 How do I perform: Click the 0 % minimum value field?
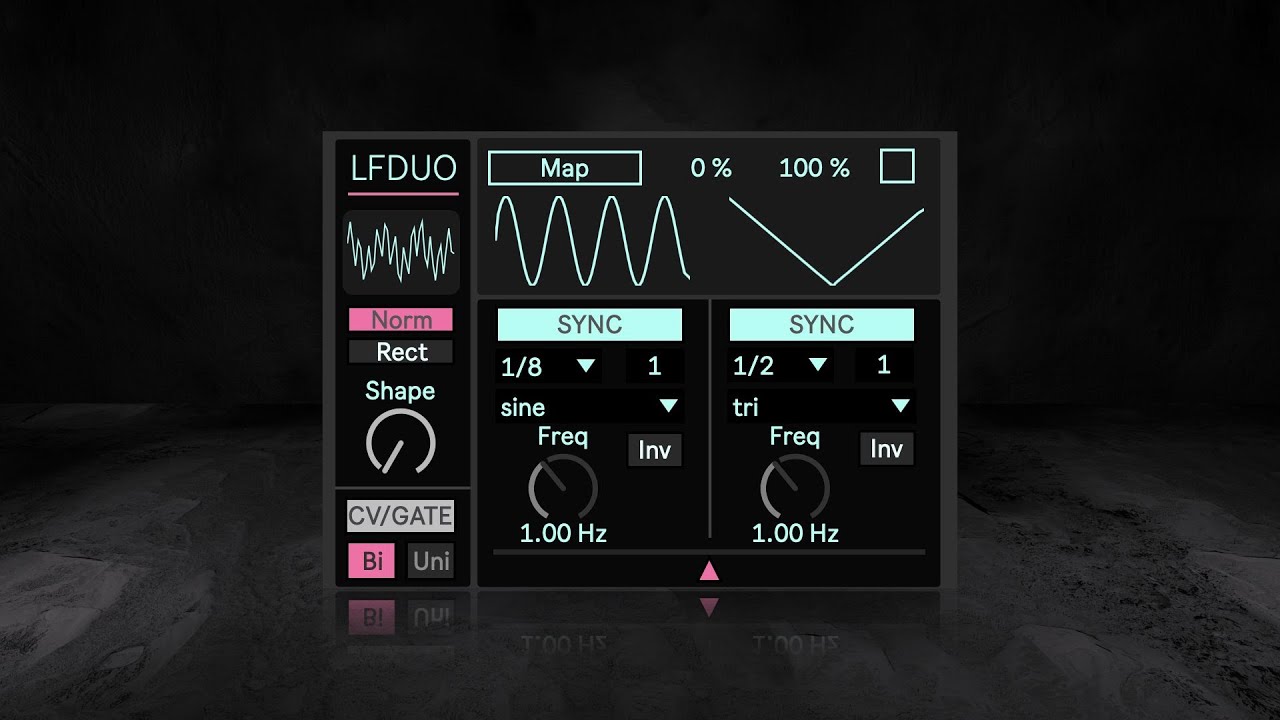point(711,168)
